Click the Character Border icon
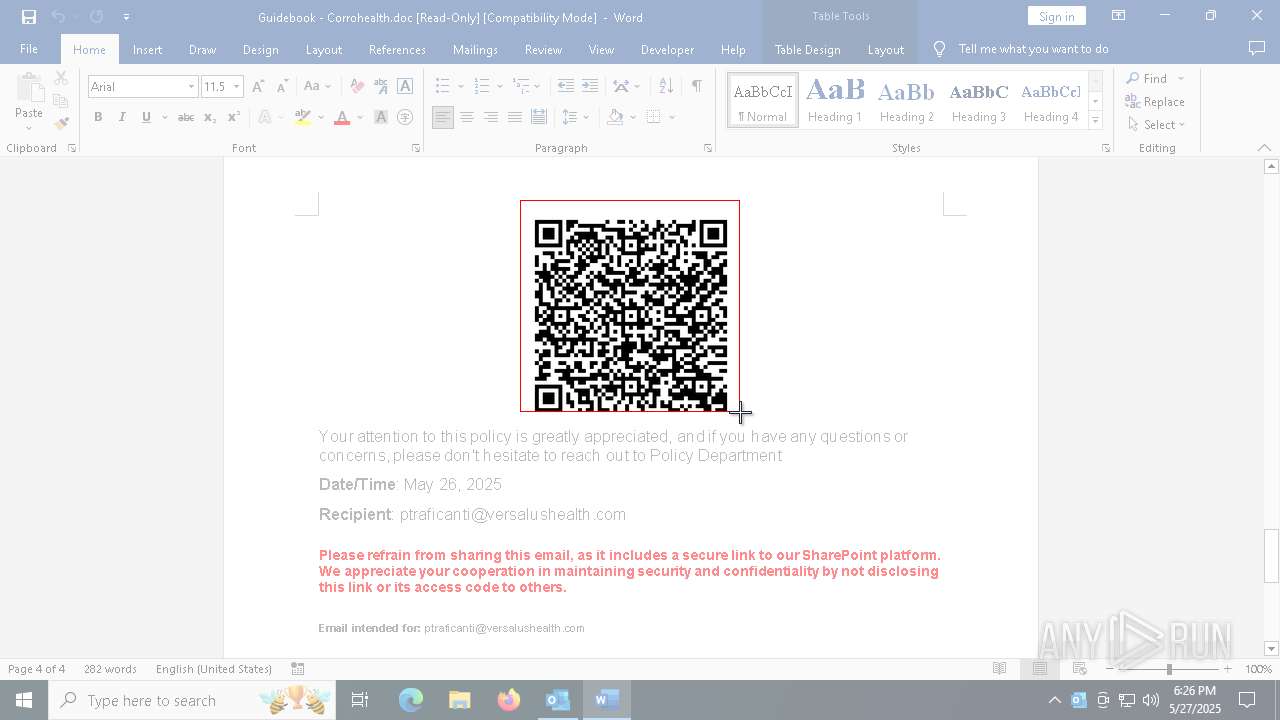The width and height of the screenshot is (1280, 720). pos(405,87)
